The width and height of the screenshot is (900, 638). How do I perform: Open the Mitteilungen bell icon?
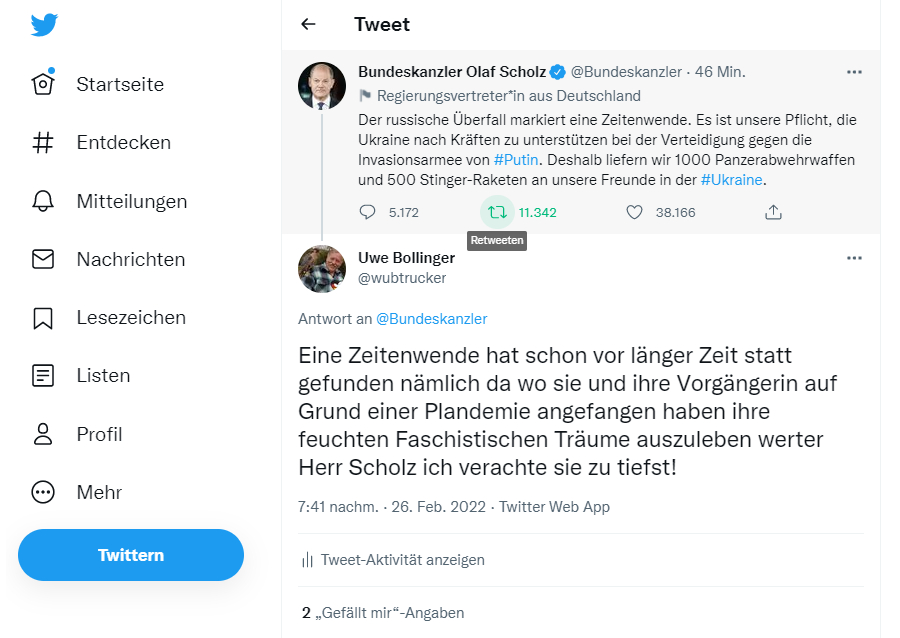coord(43,201)
